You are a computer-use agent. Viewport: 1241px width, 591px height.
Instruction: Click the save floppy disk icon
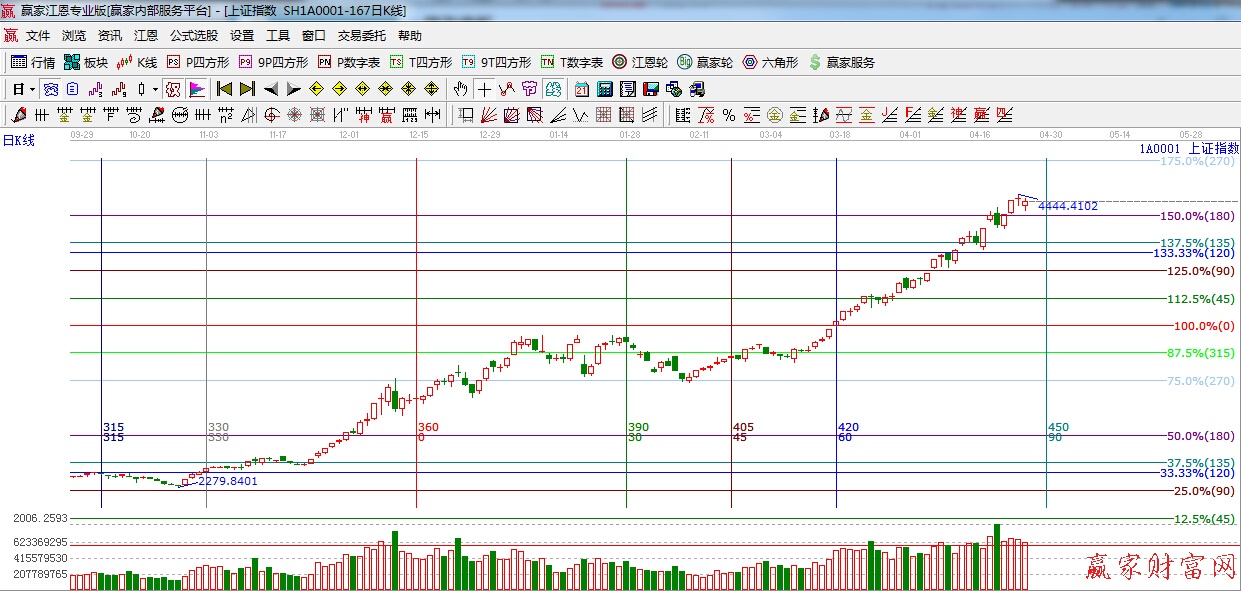(x=651, y=89)
